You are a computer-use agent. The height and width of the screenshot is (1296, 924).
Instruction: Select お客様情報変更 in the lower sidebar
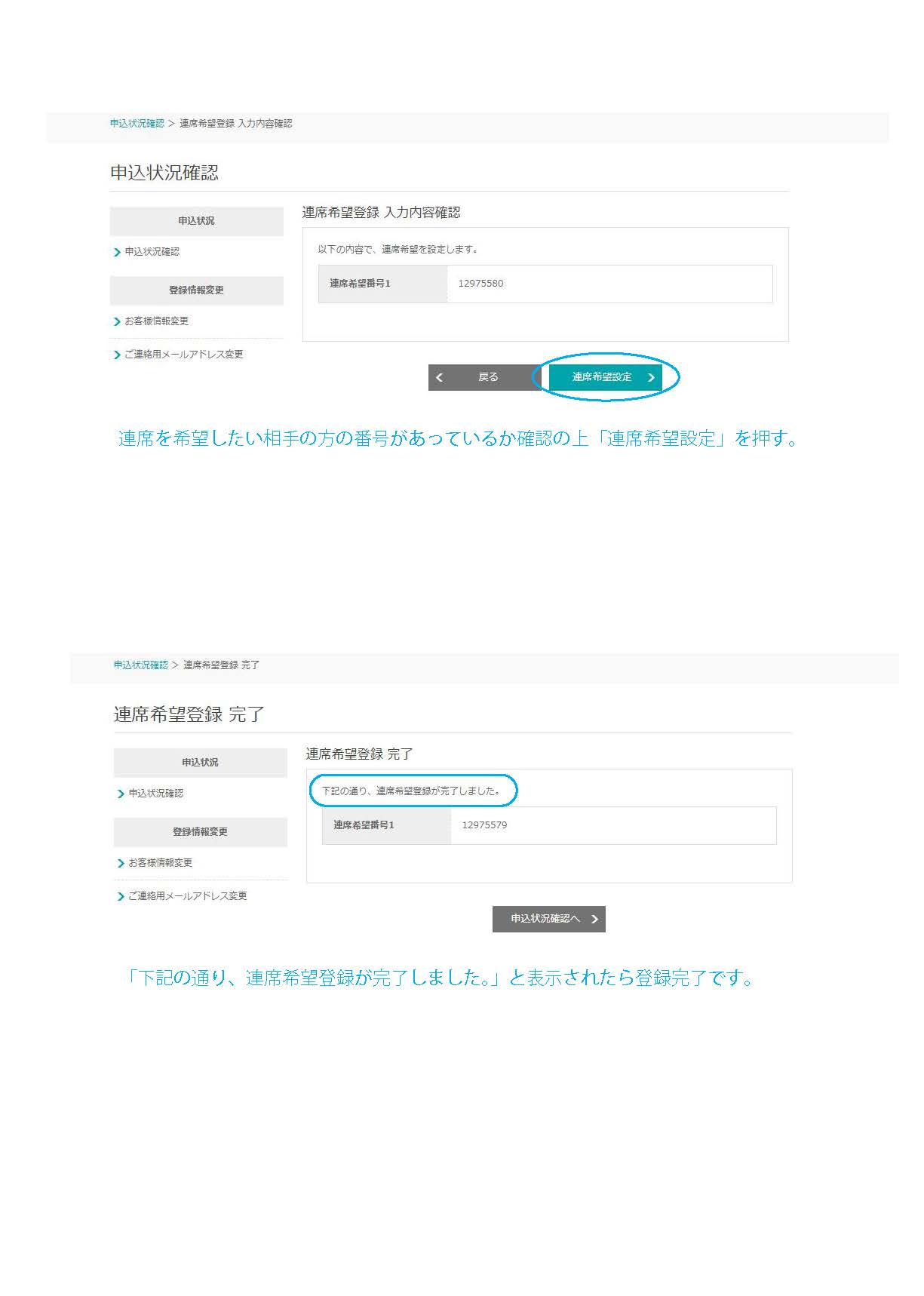coord(160,863)
